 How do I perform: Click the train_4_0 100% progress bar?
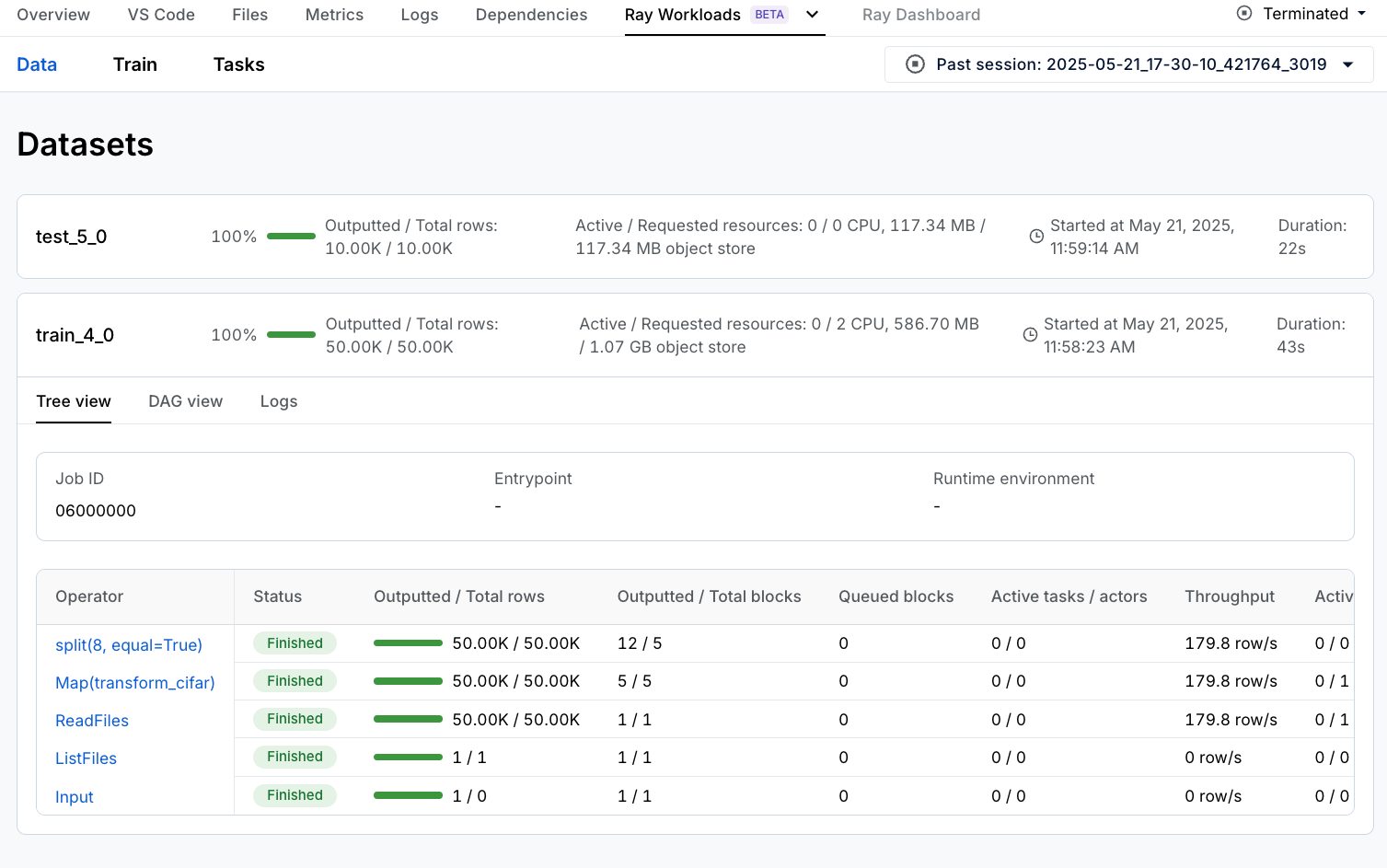(291, 335)
